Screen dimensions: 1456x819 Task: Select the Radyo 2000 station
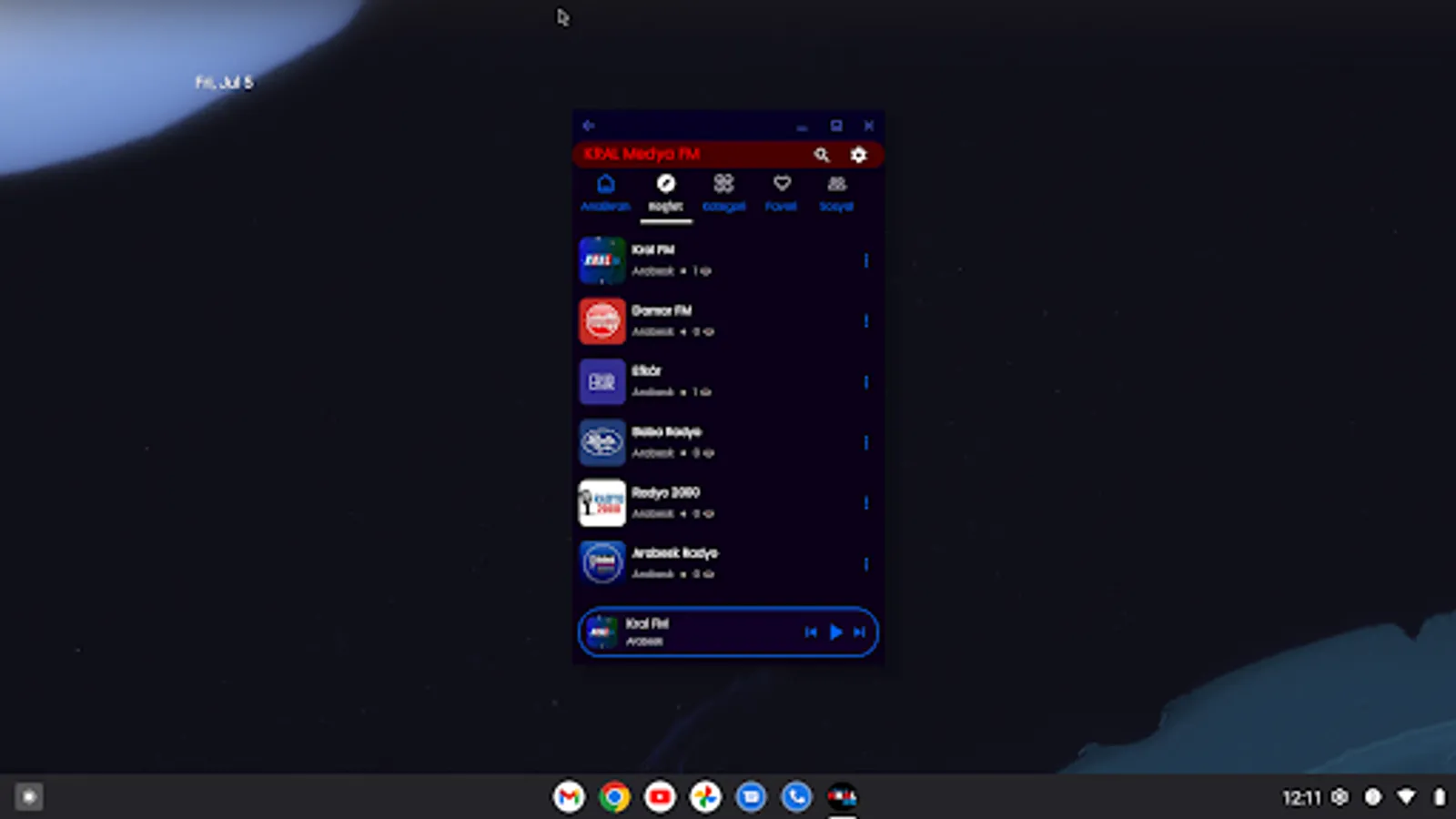coord(719,502)
